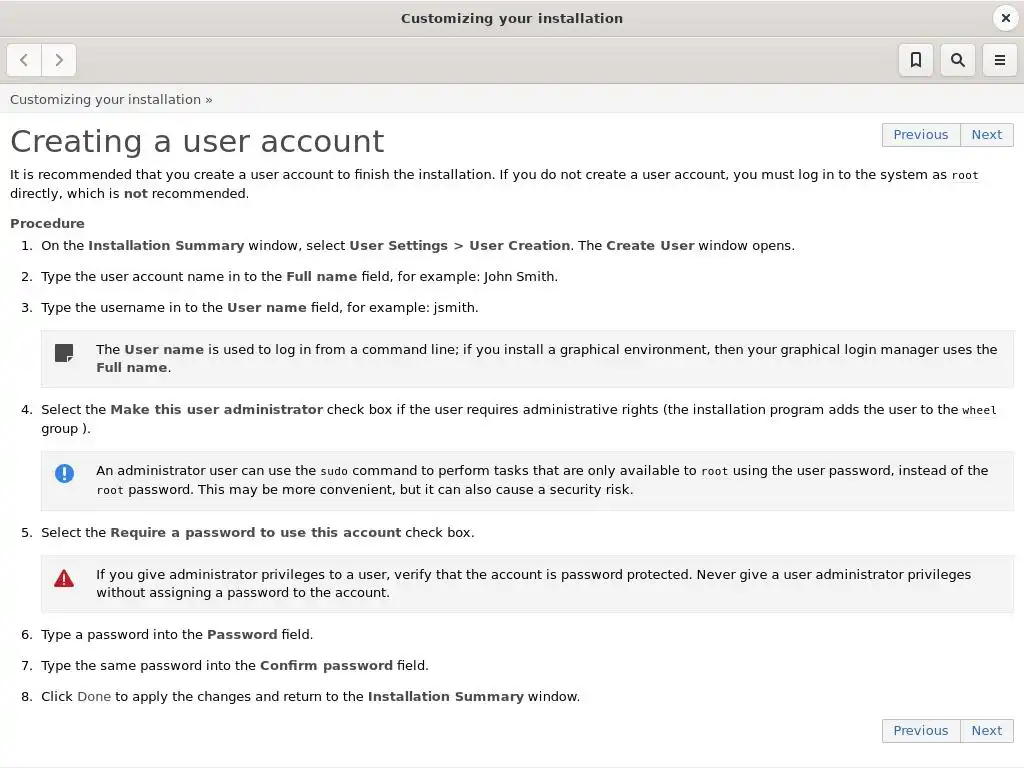Go back to the previous help page
1024x768 pixels.
point(24,60)
